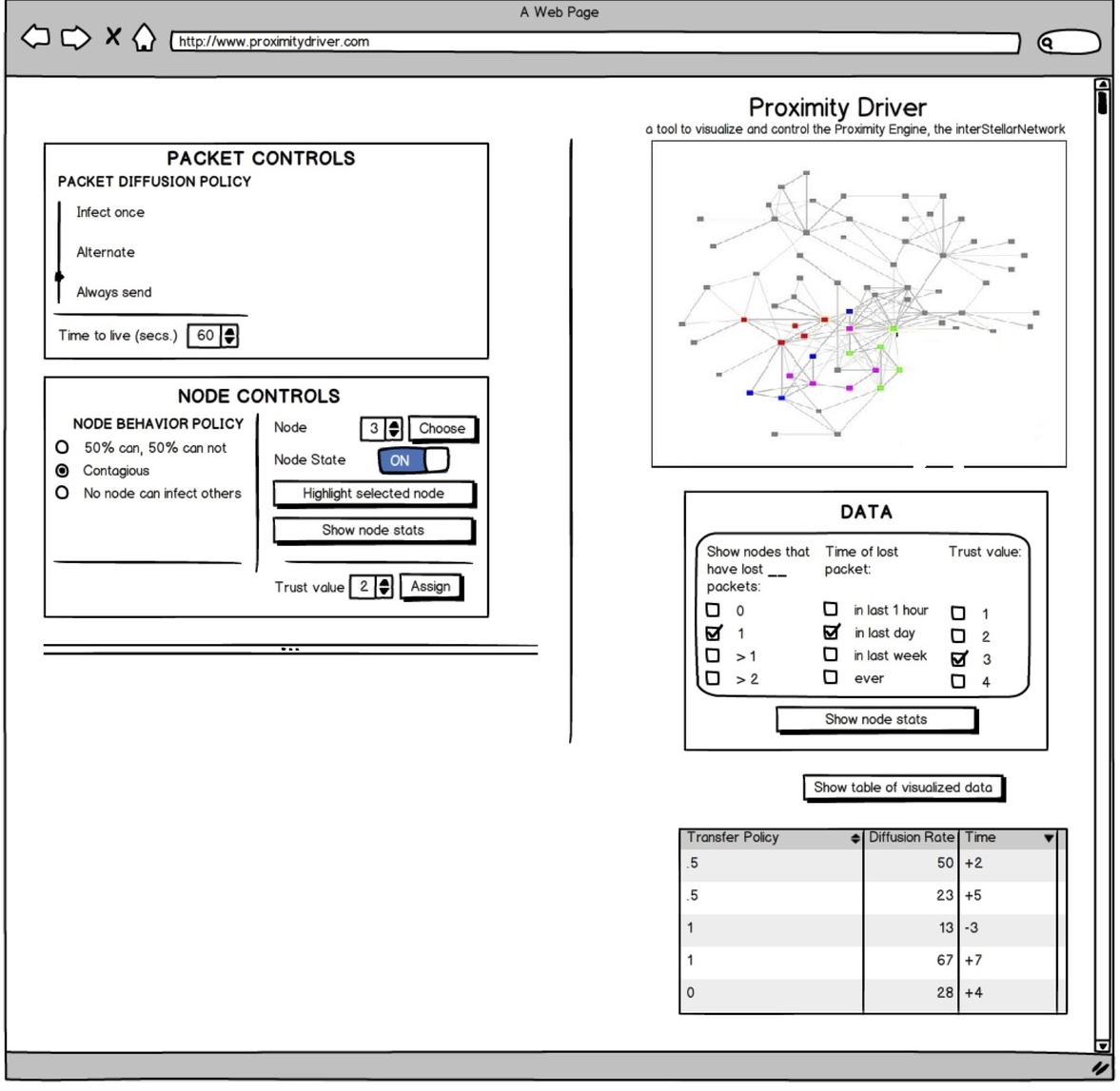Check the in last 1 hour checkbox
1120x1091 pixels.
(x=831, y=609)
